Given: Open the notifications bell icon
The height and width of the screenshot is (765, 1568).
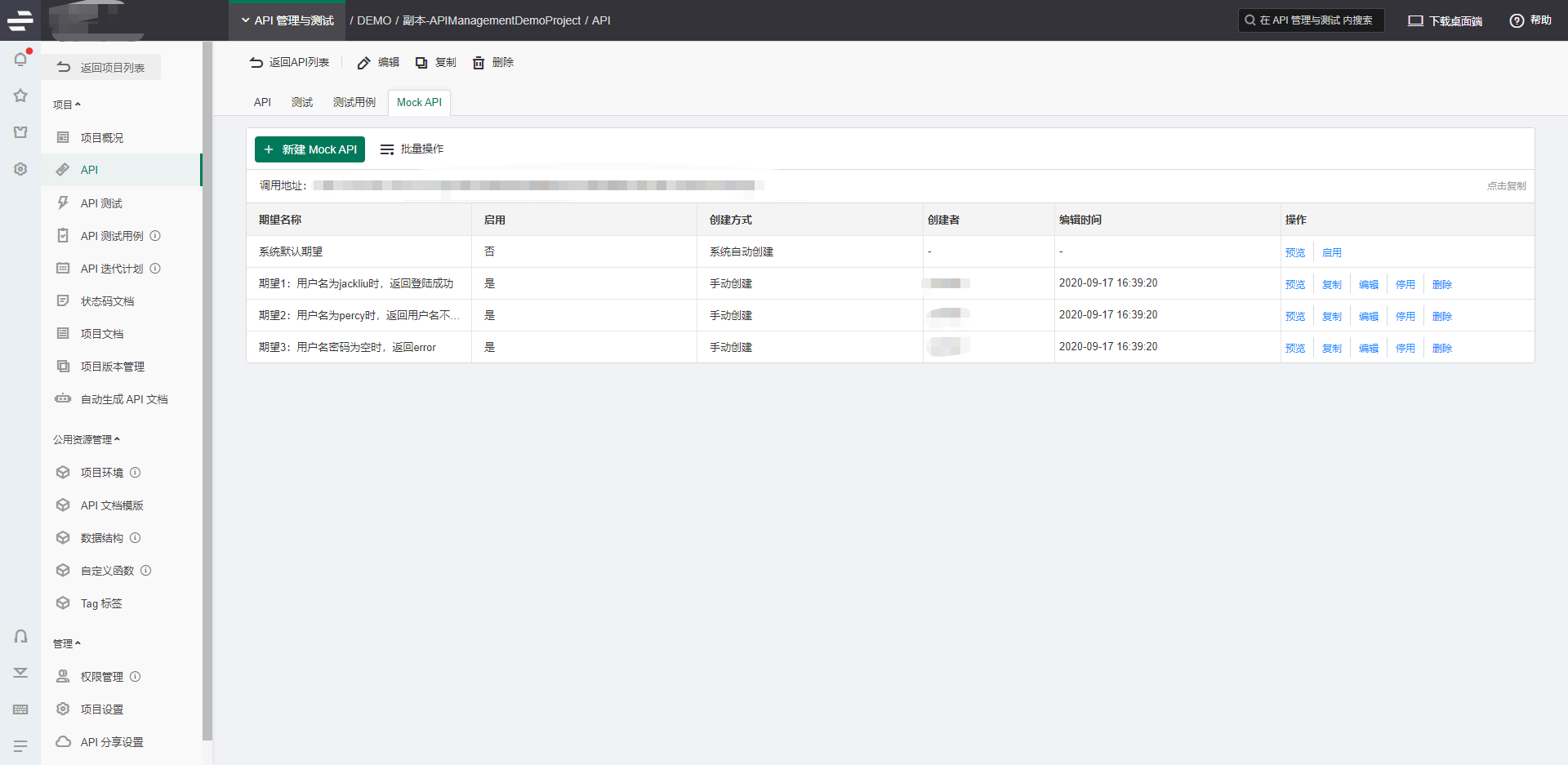Looking at the screenshot, I should (20, 59).
